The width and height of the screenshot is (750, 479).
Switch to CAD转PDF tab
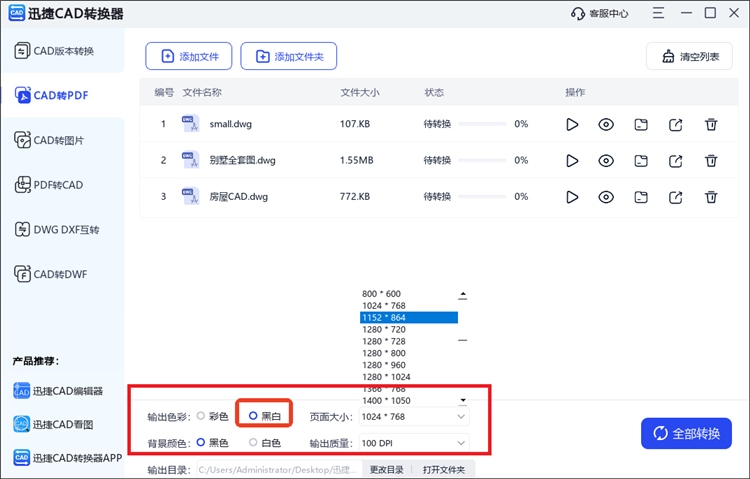63,95
